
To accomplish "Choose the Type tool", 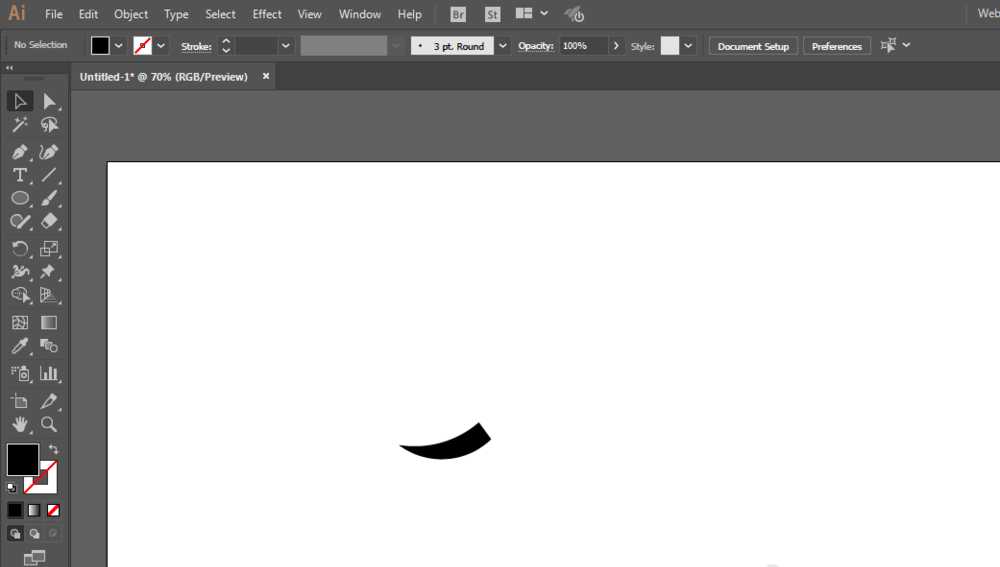I will pyautogui.click(x=20, y=175).
